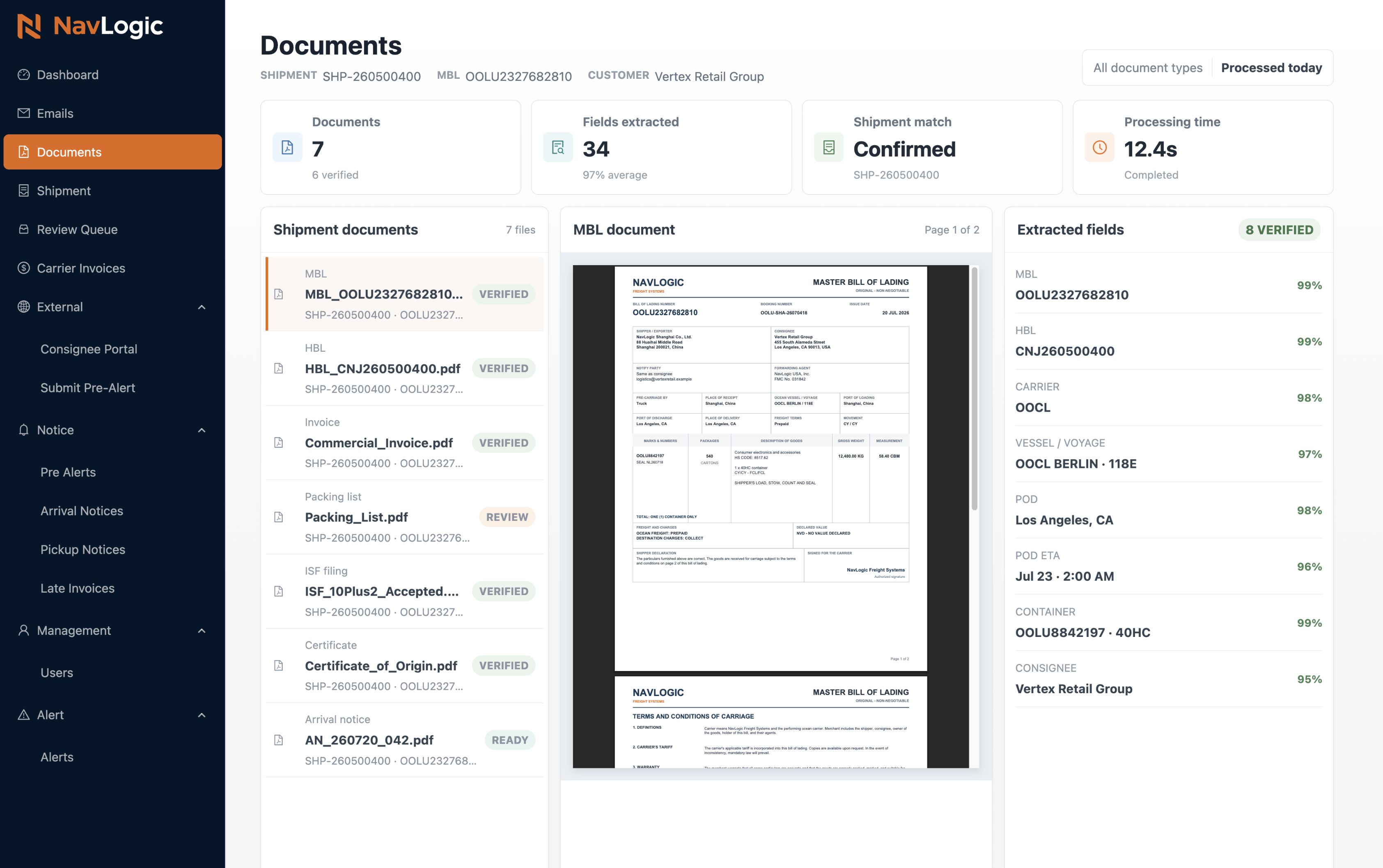Click shipment number SHP-260500400 in header
Viewport: 1383px width, 868px height.
coord(372,76)
